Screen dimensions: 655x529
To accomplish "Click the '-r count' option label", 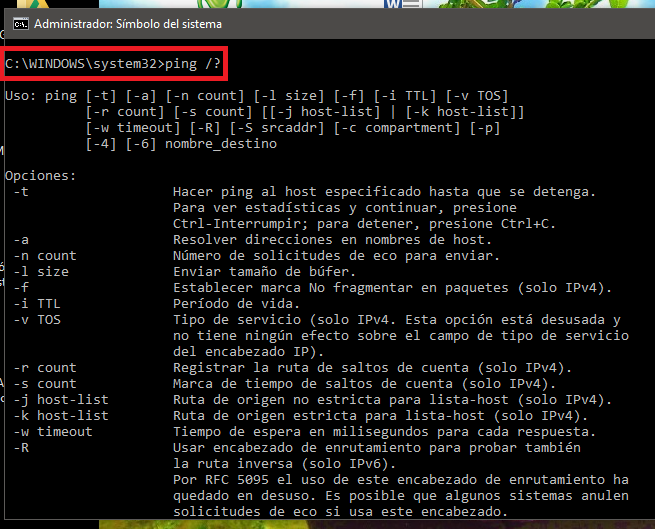I will [x=45, y=368].
